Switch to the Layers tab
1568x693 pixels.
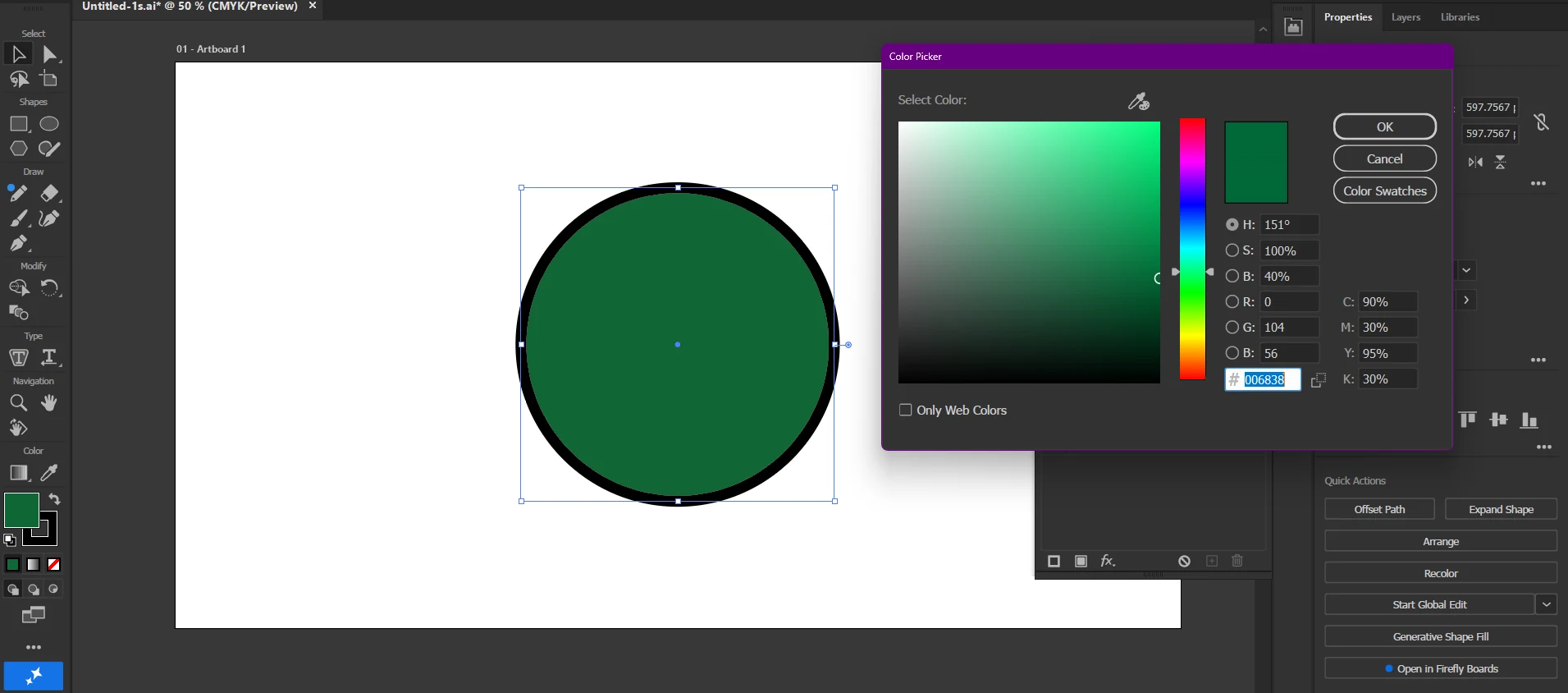[x=1406, y=16]
